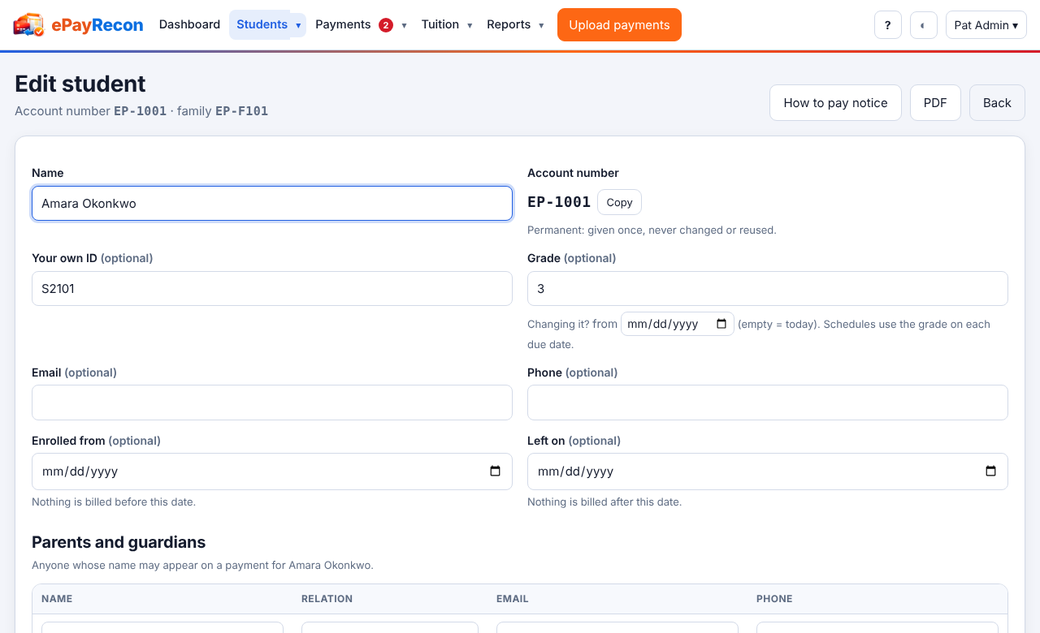Expand the Reports menu arrow

541,25
